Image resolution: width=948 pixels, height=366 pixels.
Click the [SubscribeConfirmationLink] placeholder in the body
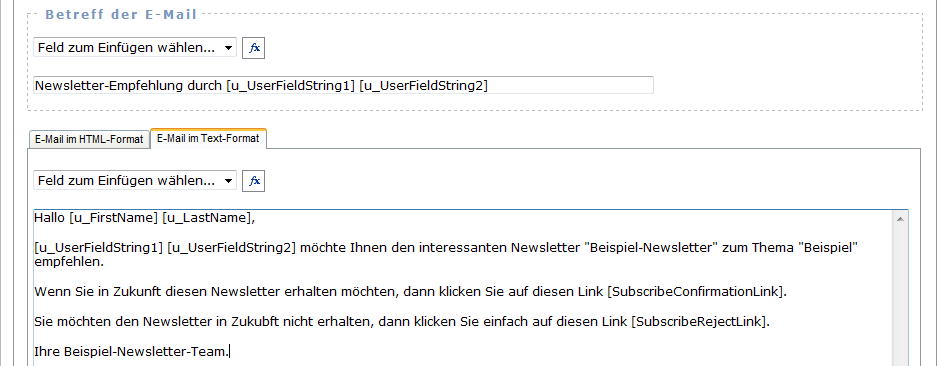pos(696,292)
